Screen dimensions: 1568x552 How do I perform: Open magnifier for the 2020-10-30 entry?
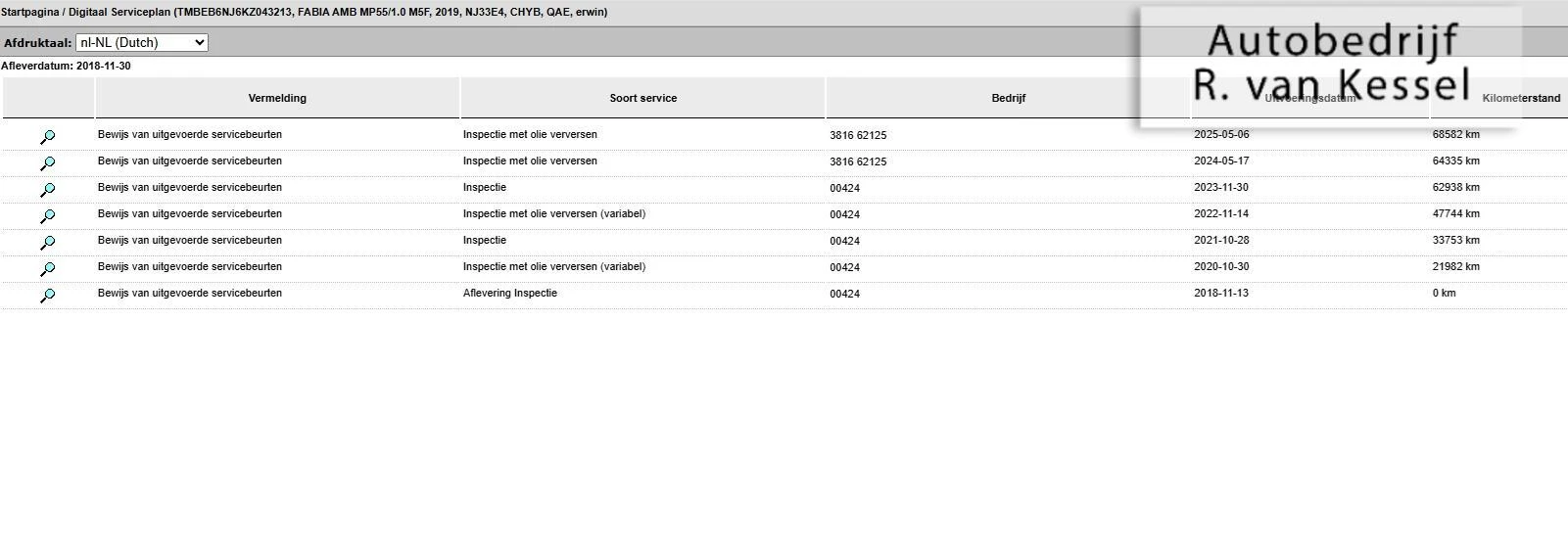coord(47,269)
